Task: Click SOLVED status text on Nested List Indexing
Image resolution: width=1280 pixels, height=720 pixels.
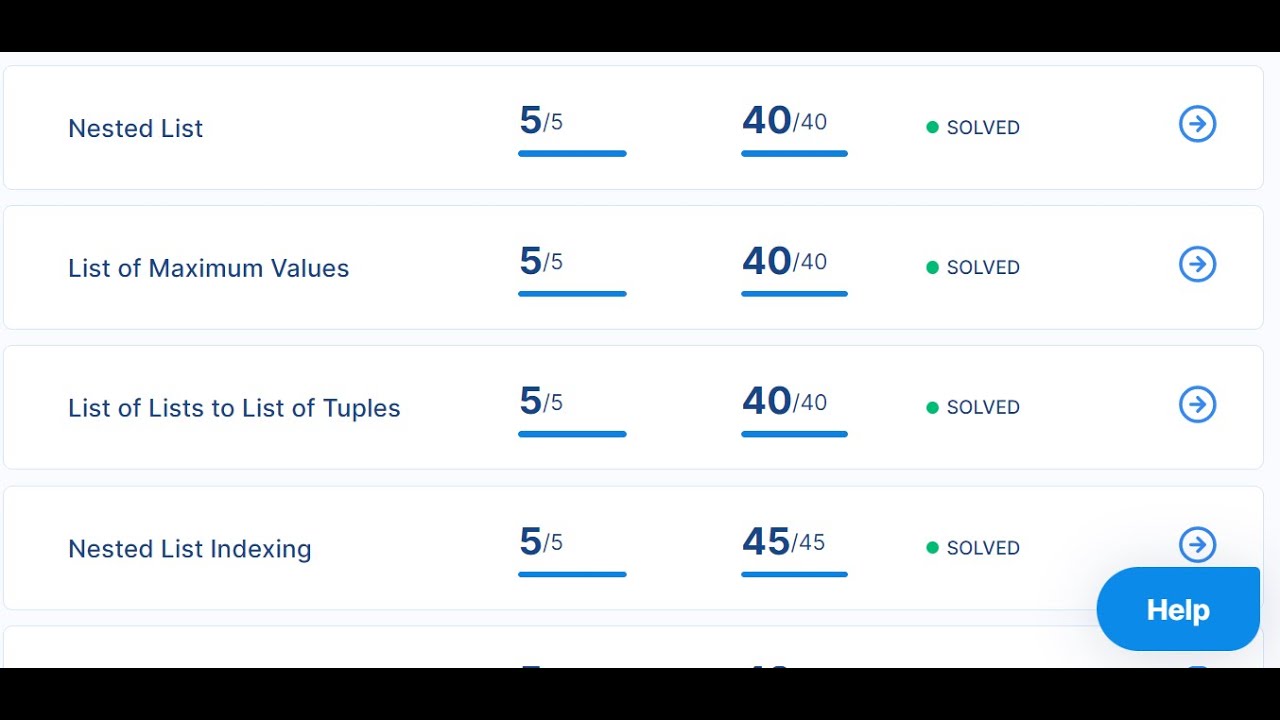Action: [x=983, y=548]
